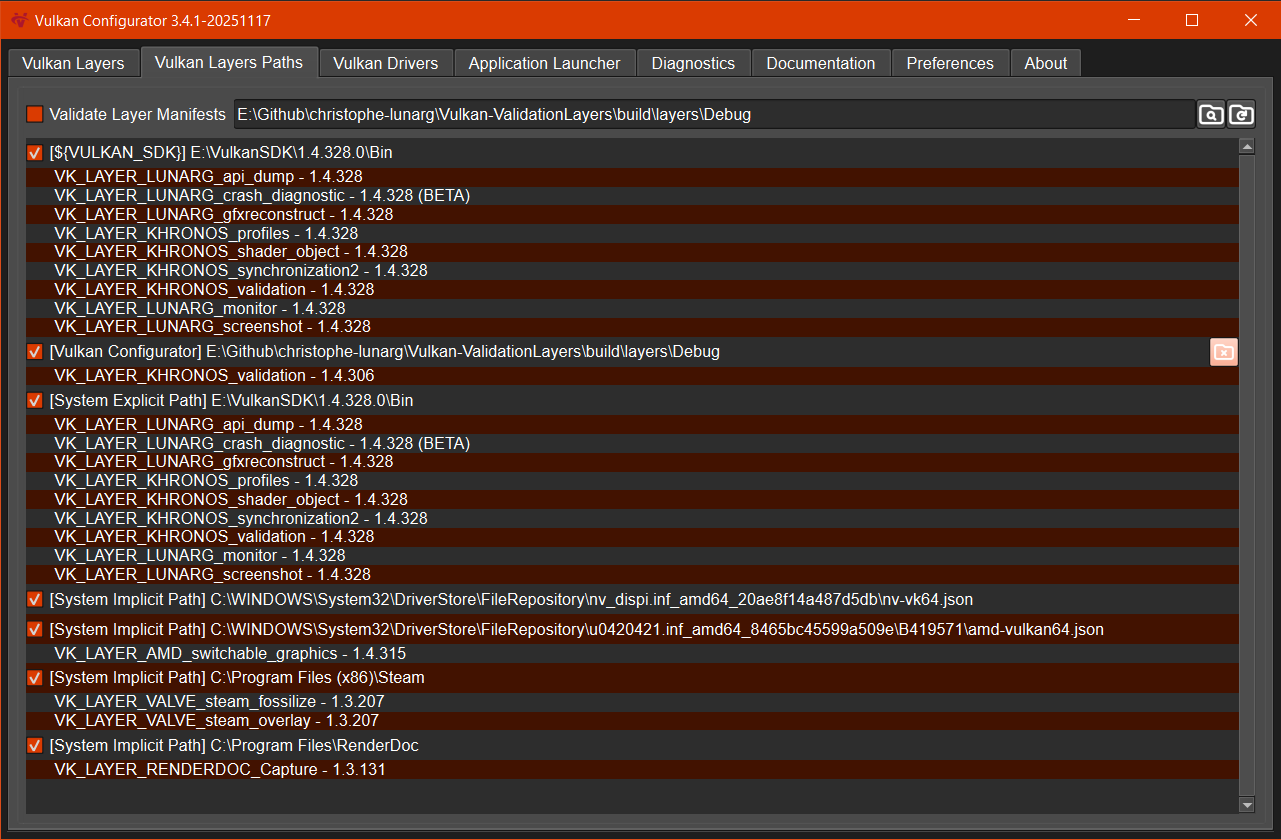Screen dimensions: 1281x840
Task: Select the VK_LAYER_RENDERDOC_Capture layer row
Action: click(x=220, y=770)
